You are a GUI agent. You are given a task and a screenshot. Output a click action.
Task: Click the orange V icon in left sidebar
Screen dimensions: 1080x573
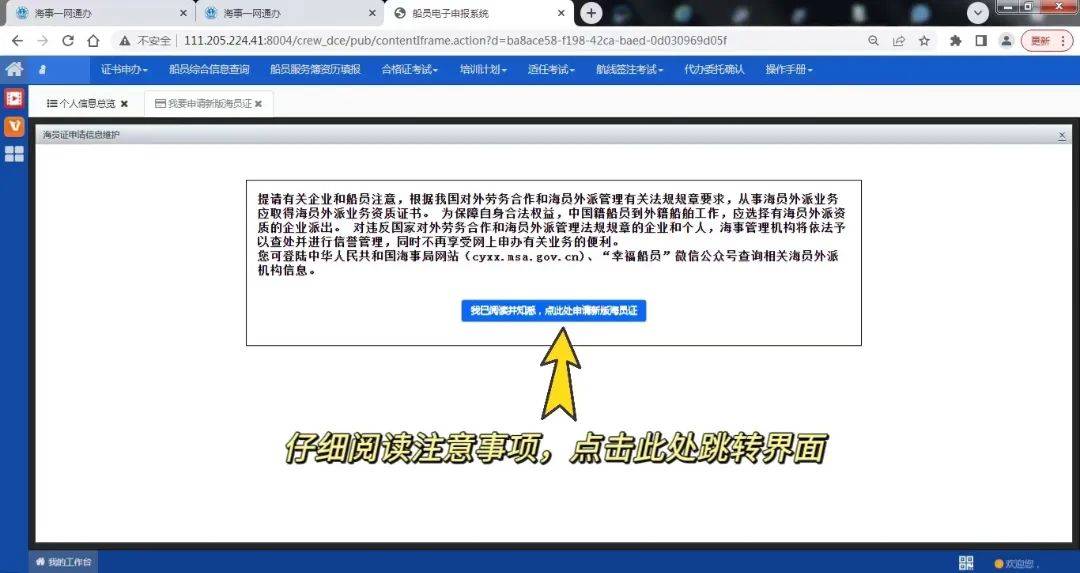coord(14,127)
